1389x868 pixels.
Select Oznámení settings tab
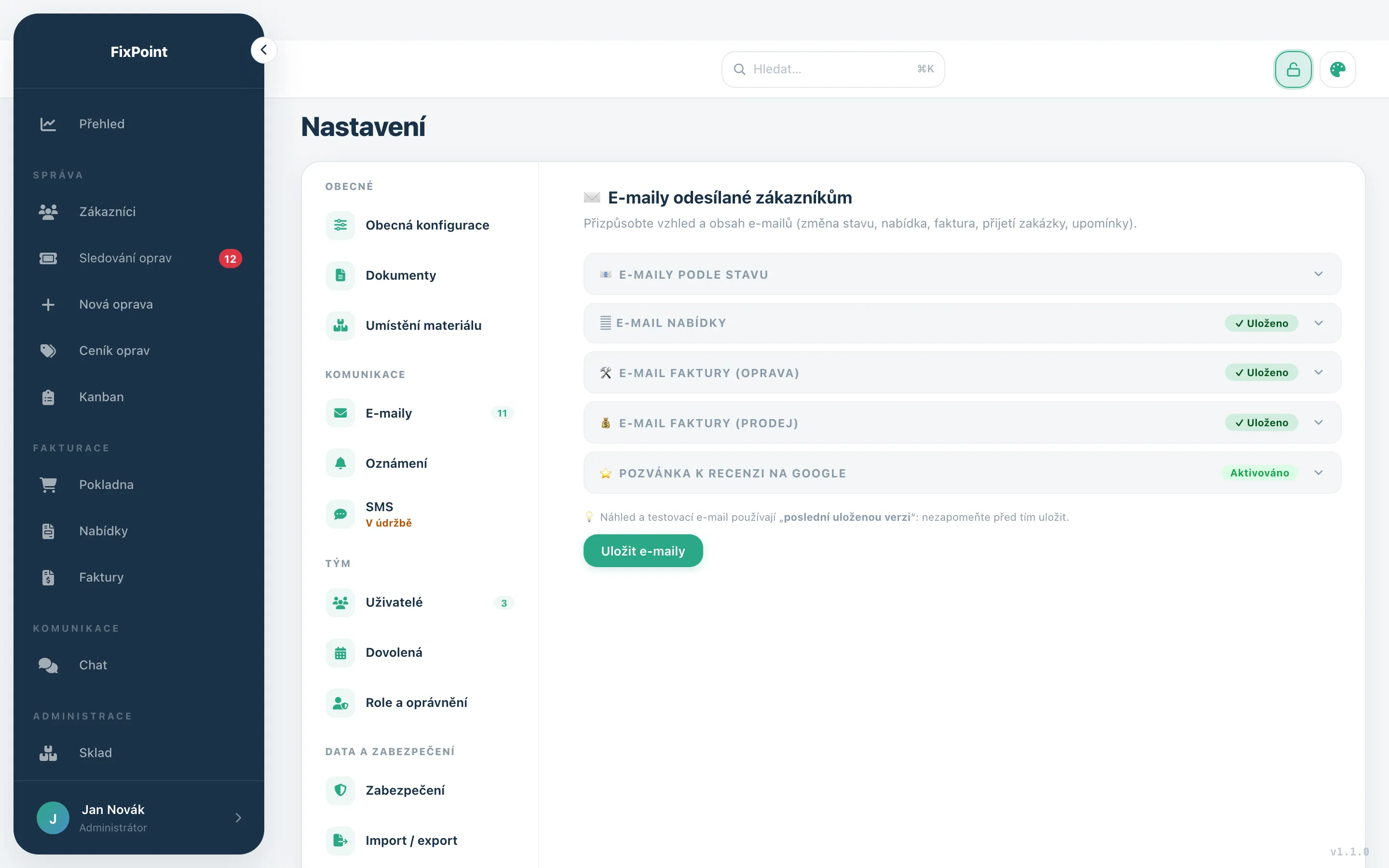[x=420, y=463]
